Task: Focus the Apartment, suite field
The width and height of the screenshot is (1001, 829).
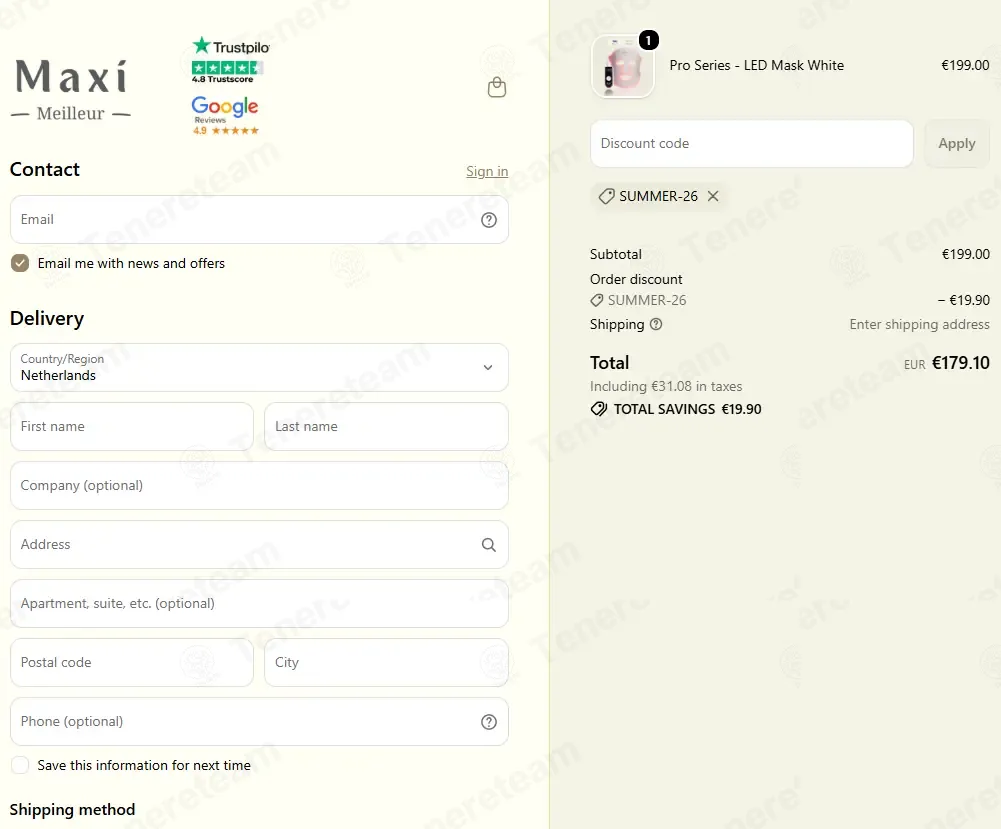Action: coord(259,604)
